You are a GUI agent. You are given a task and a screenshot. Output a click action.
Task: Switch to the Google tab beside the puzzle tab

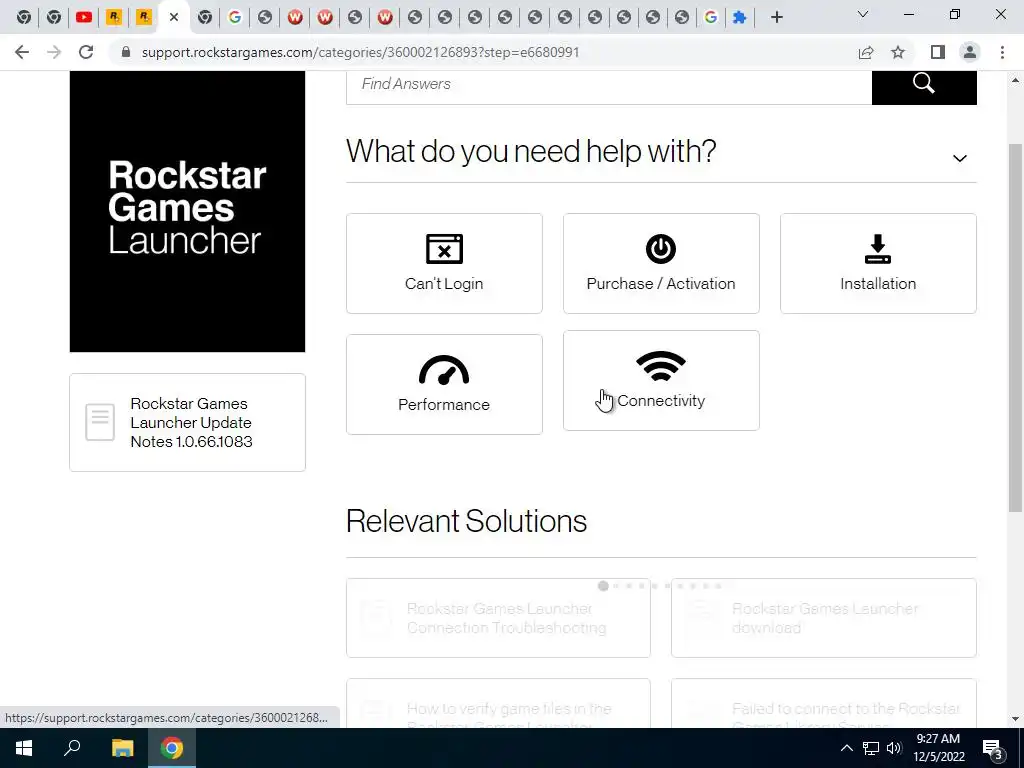pos(711,18)
